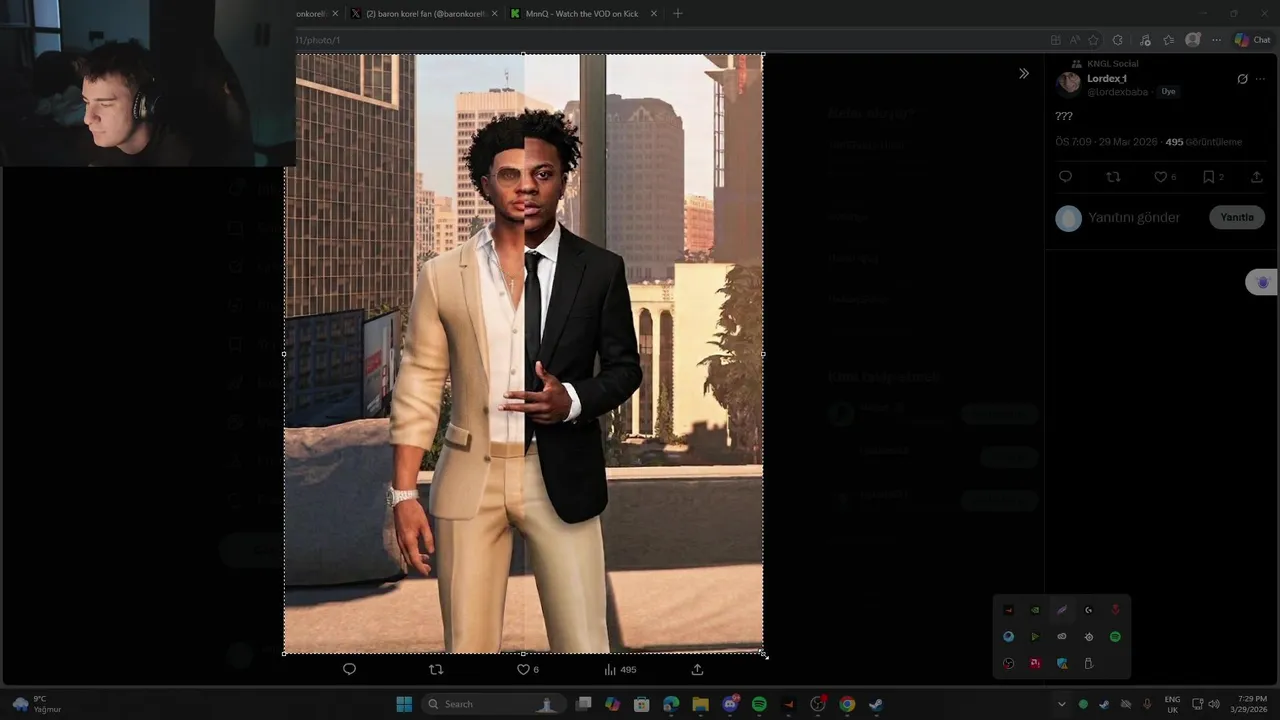Open Windows Security warning shield in tray

click(x=1062, y=663)
